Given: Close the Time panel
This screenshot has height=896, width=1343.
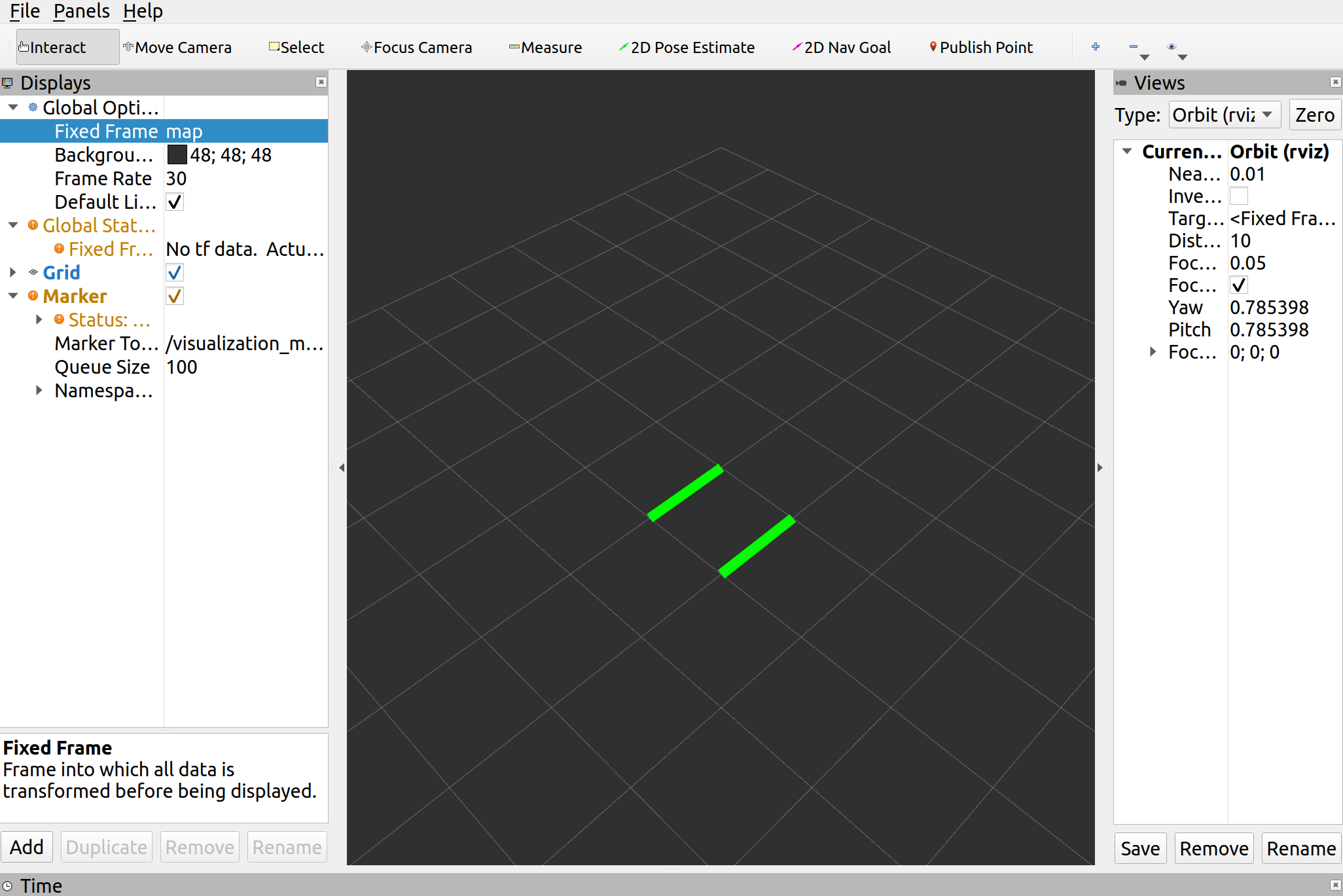Looking at the screenshot, I should [x=1335, y=885].
